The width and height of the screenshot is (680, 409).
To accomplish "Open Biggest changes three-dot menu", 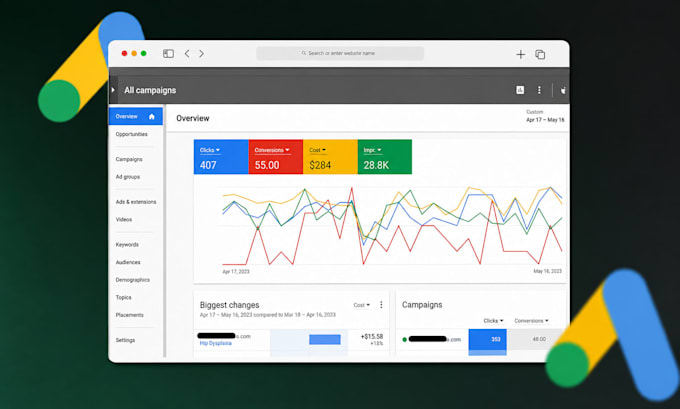I will pyautogui.click(x=381, y=305).
